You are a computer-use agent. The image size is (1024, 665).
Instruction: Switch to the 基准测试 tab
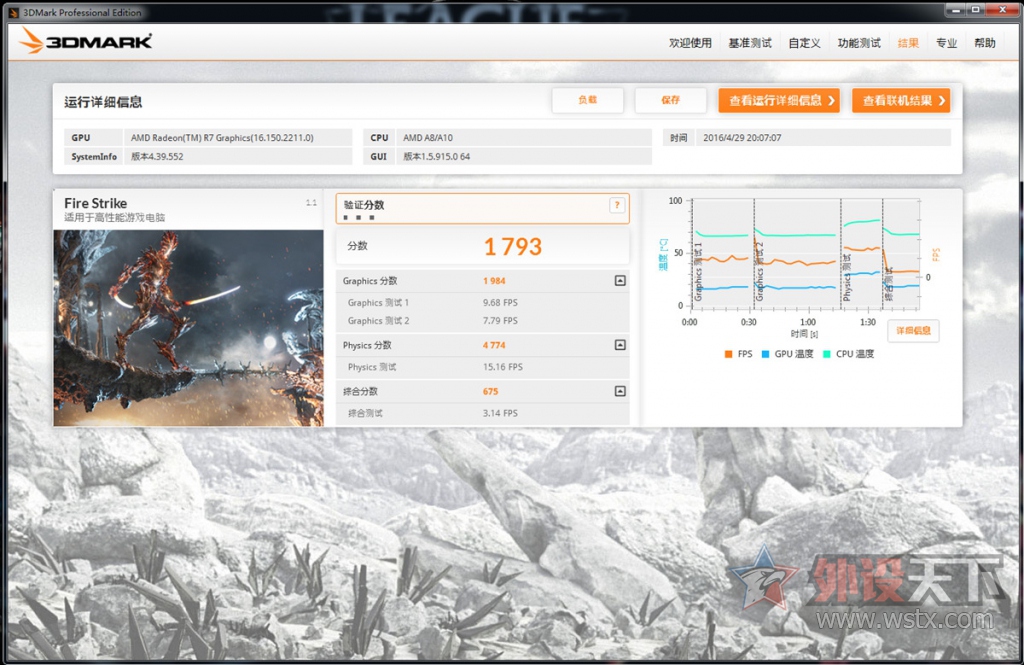[750, 43]
